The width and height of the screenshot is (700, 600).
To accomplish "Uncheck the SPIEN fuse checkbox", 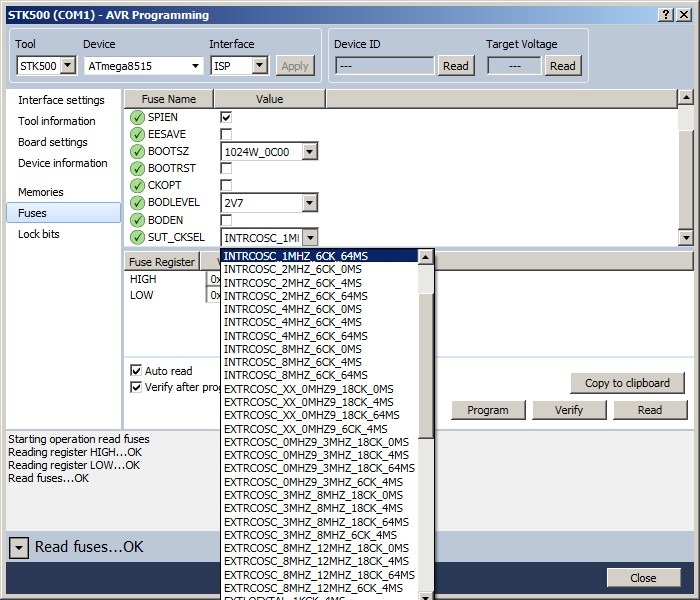I will 226,117.
